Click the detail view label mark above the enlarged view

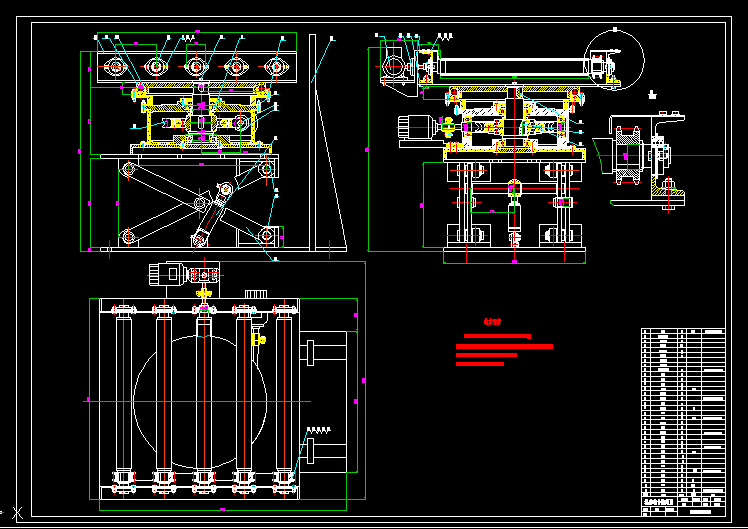653,95
